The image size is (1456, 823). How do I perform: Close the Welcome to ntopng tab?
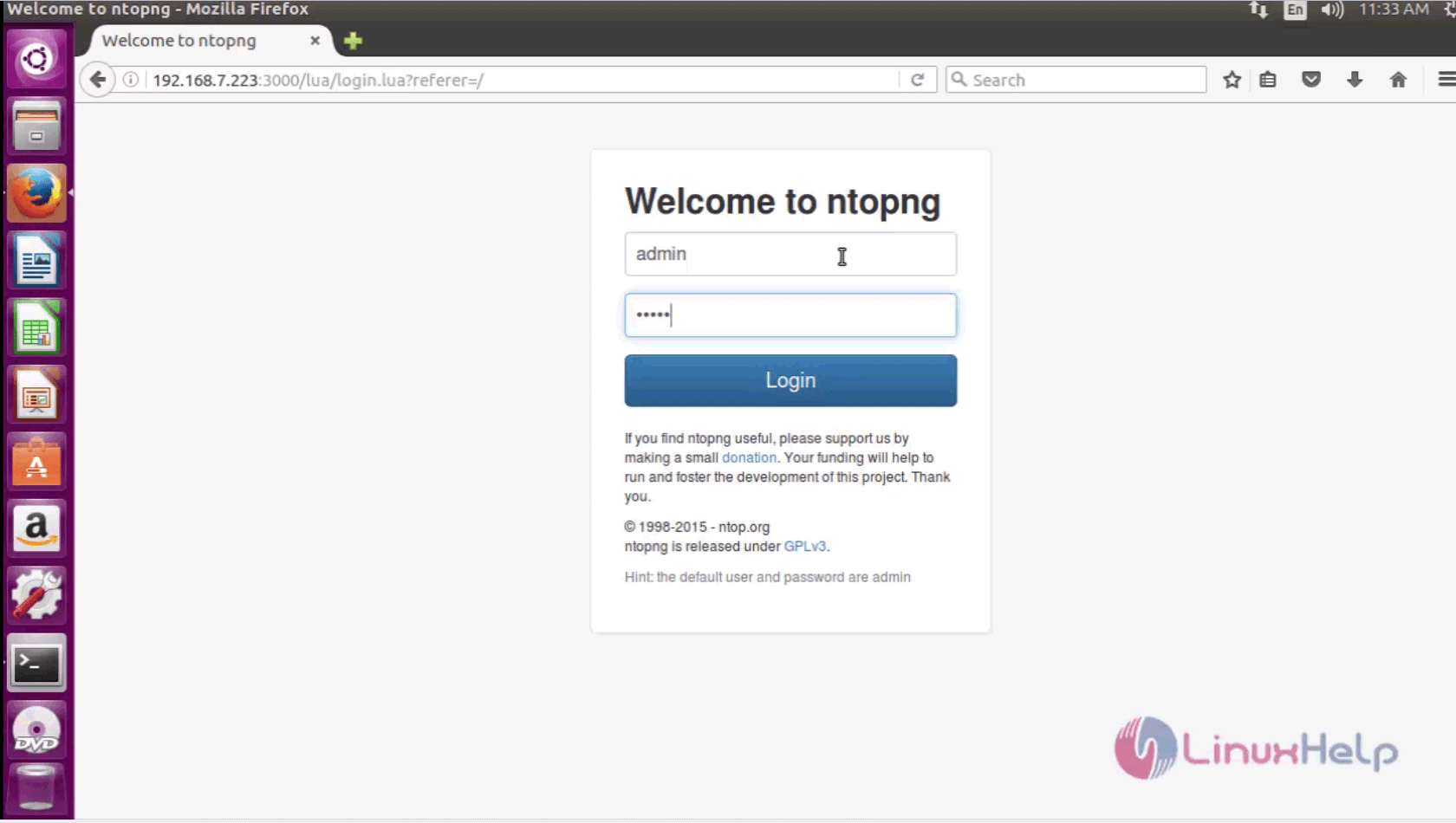coord(315,41)
